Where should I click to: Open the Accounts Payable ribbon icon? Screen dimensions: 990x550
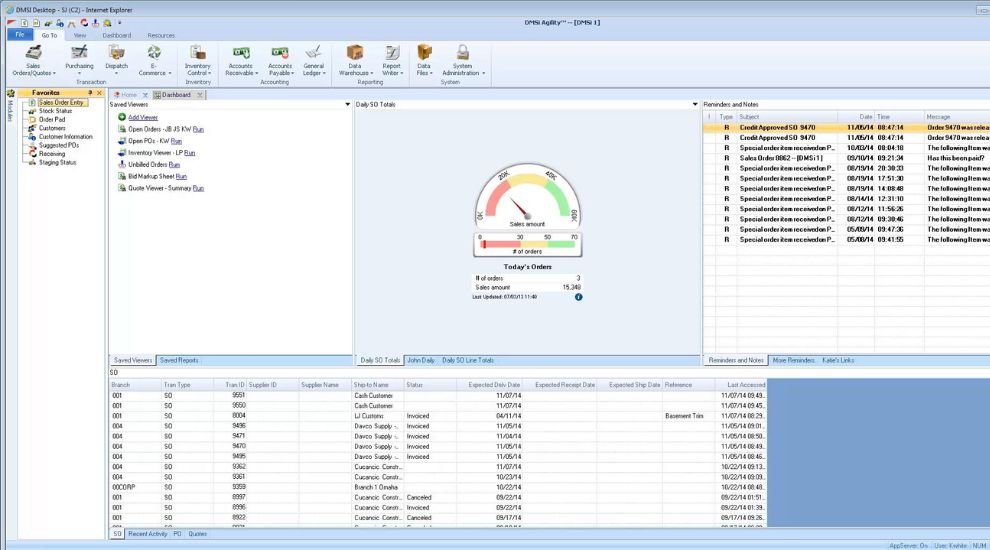(280, 60)
